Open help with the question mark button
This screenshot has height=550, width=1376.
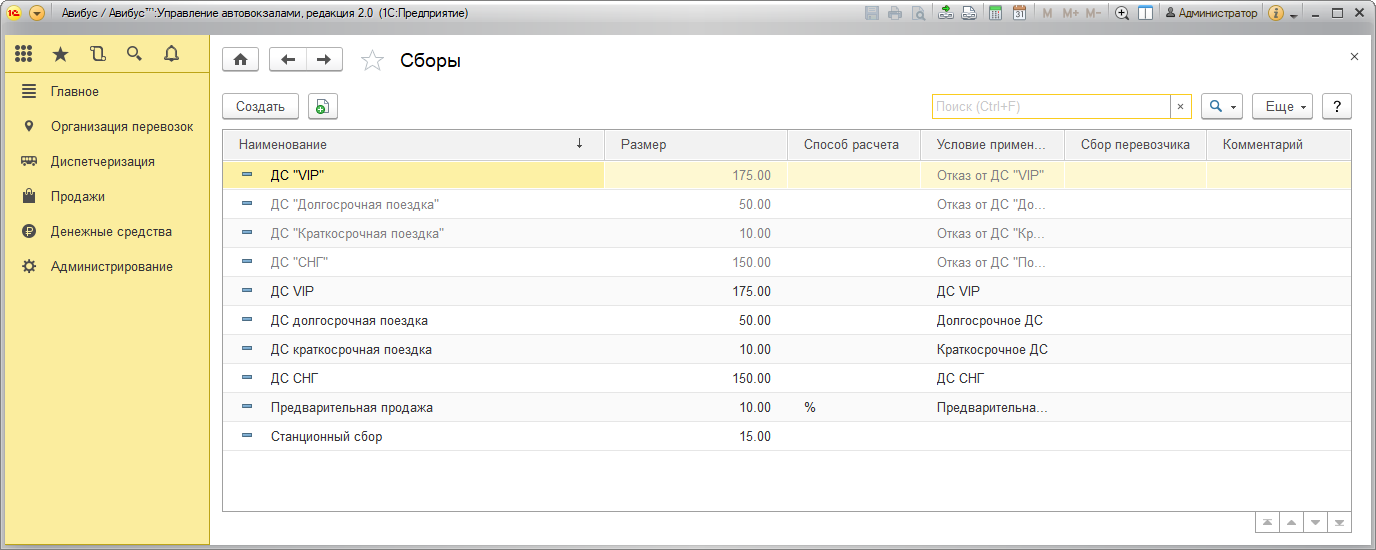[1337, 106]
